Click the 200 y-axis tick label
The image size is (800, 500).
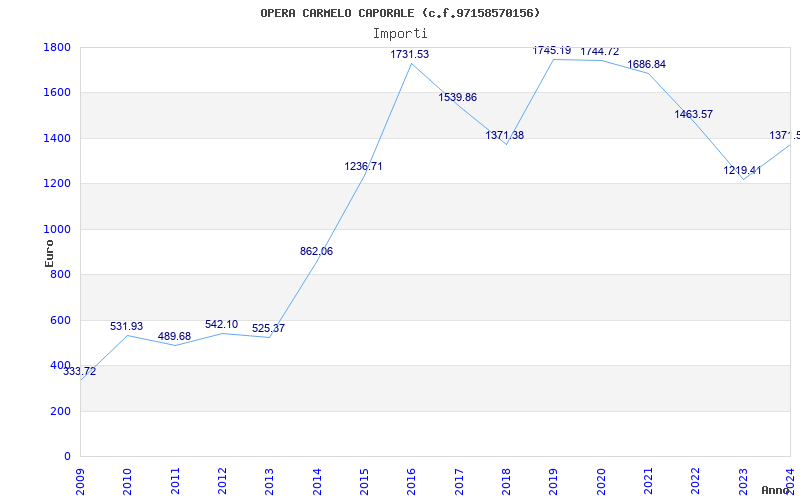coord(61,411)
